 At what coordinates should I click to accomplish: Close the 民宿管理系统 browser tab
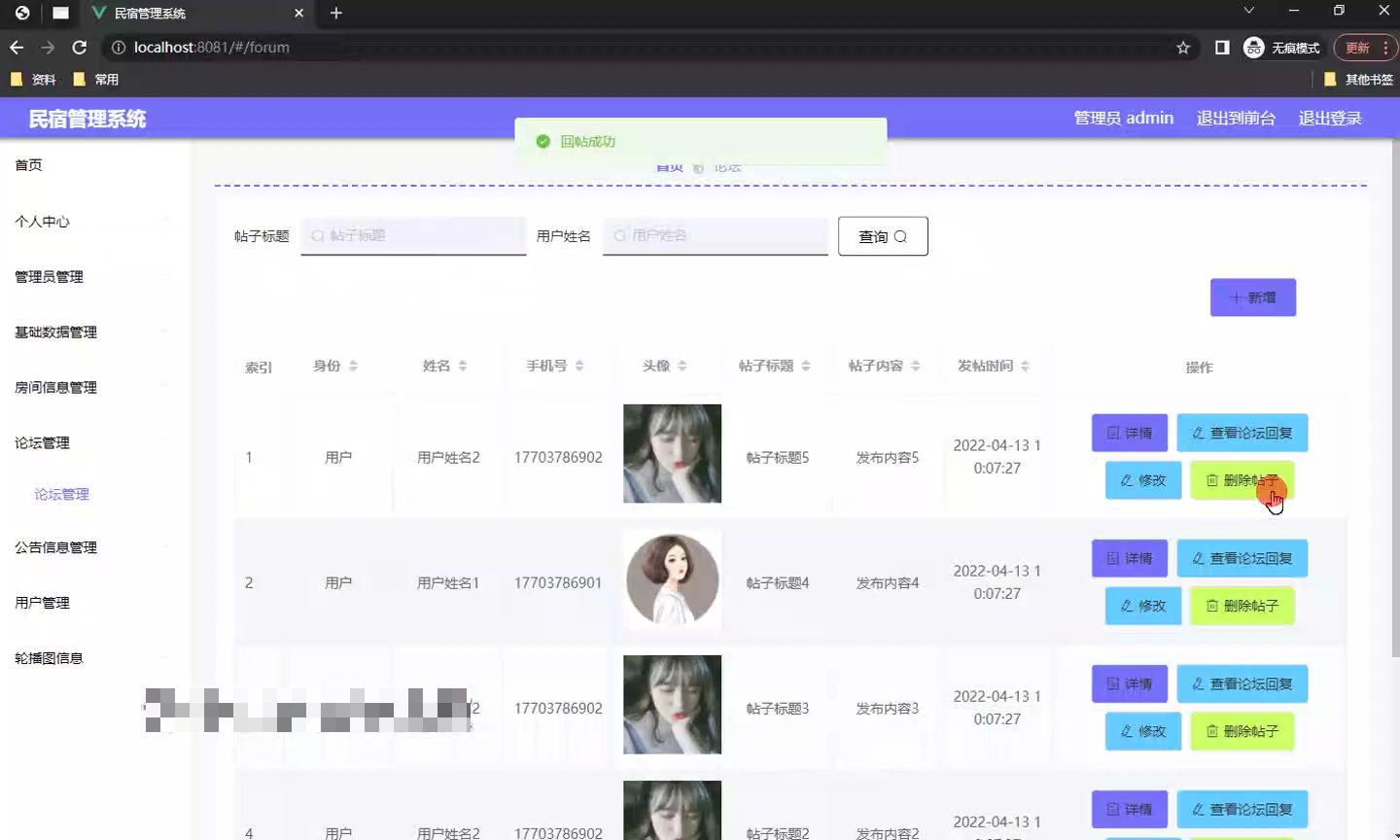pos(298,13)
